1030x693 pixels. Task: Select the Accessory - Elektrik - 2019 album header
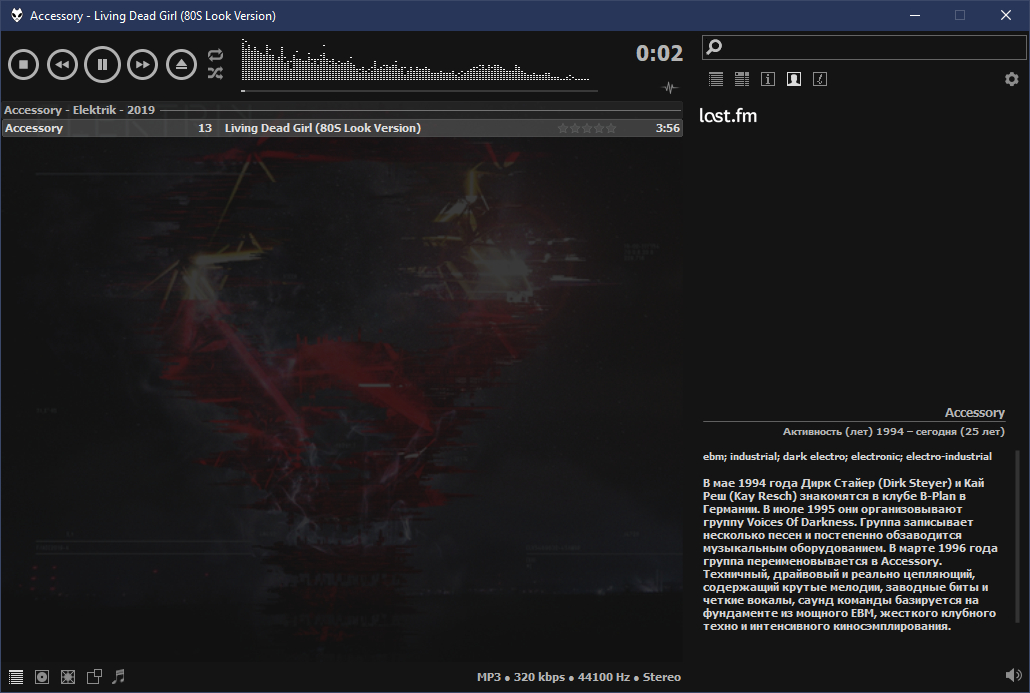342,110
